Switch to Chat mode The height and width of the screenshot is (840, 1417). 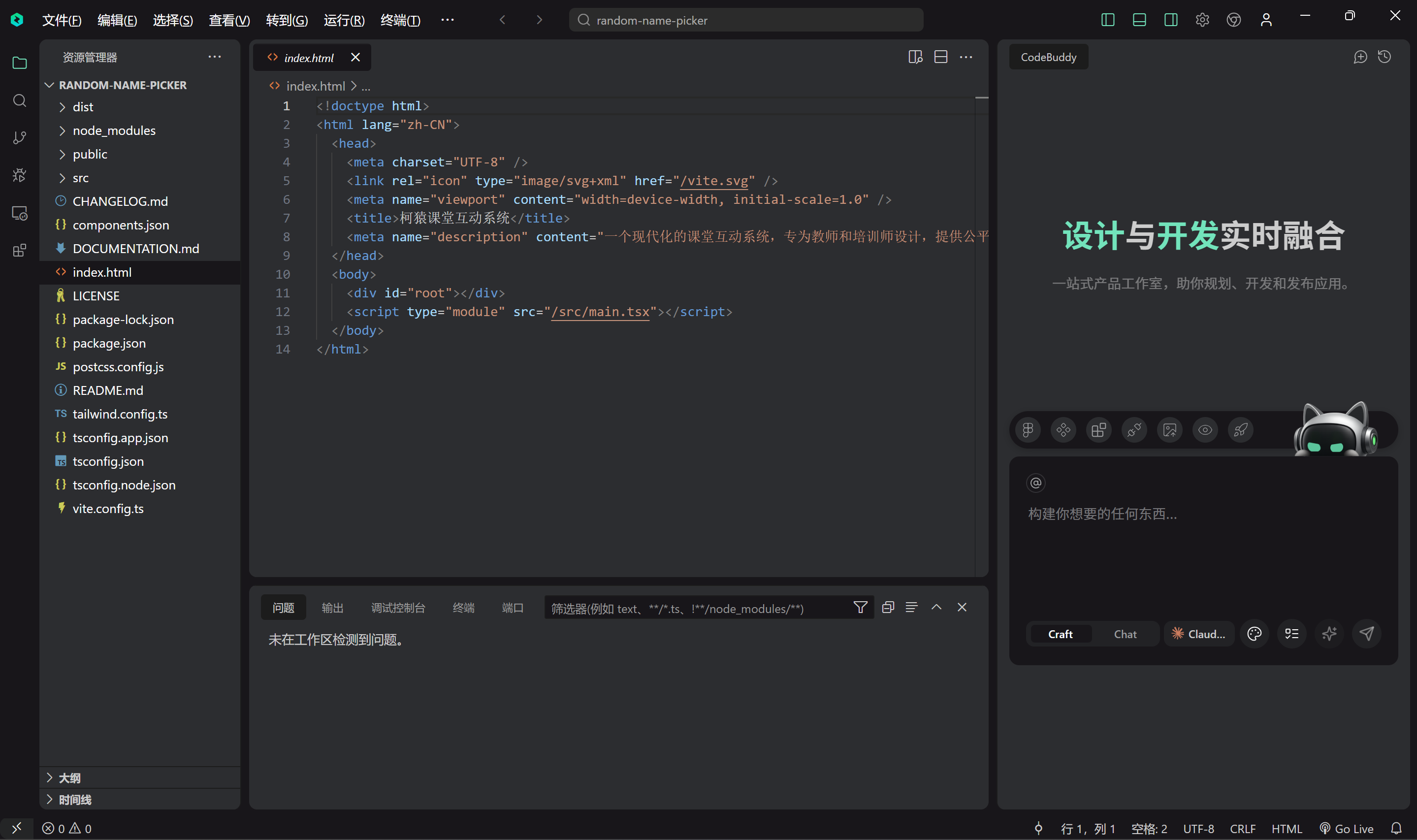pyautogui.click(x=1125, y=634)
